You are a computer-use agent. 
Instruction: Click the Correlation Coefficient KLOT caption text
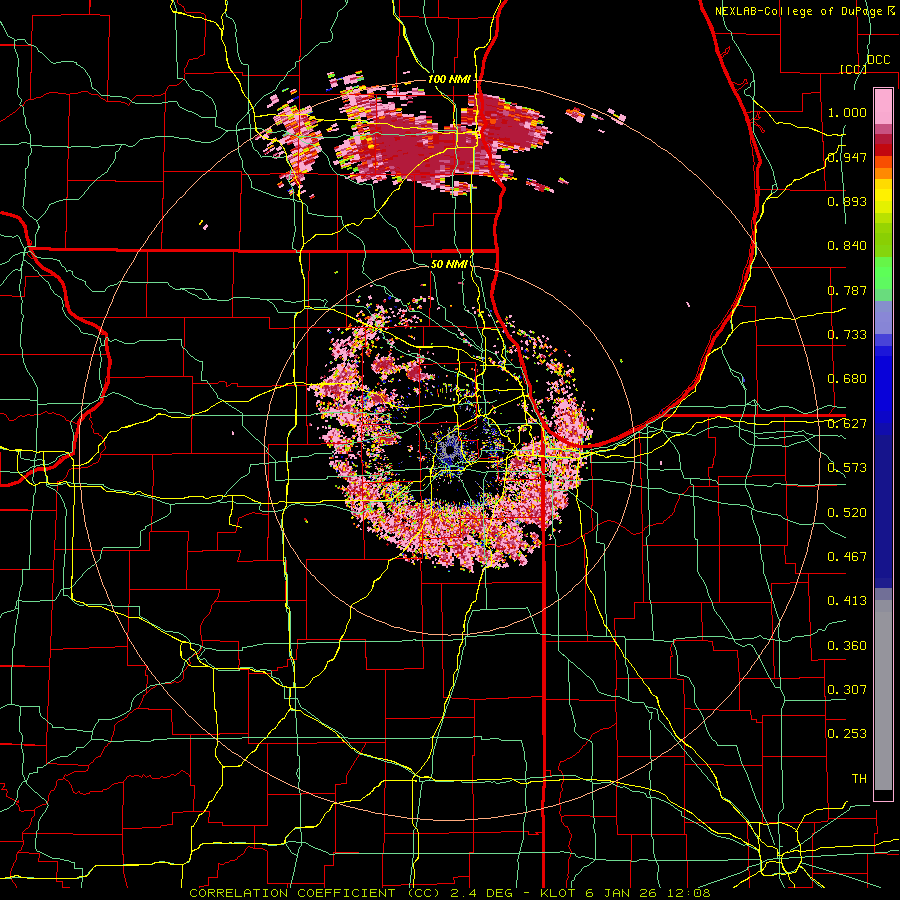pos(450,893)
